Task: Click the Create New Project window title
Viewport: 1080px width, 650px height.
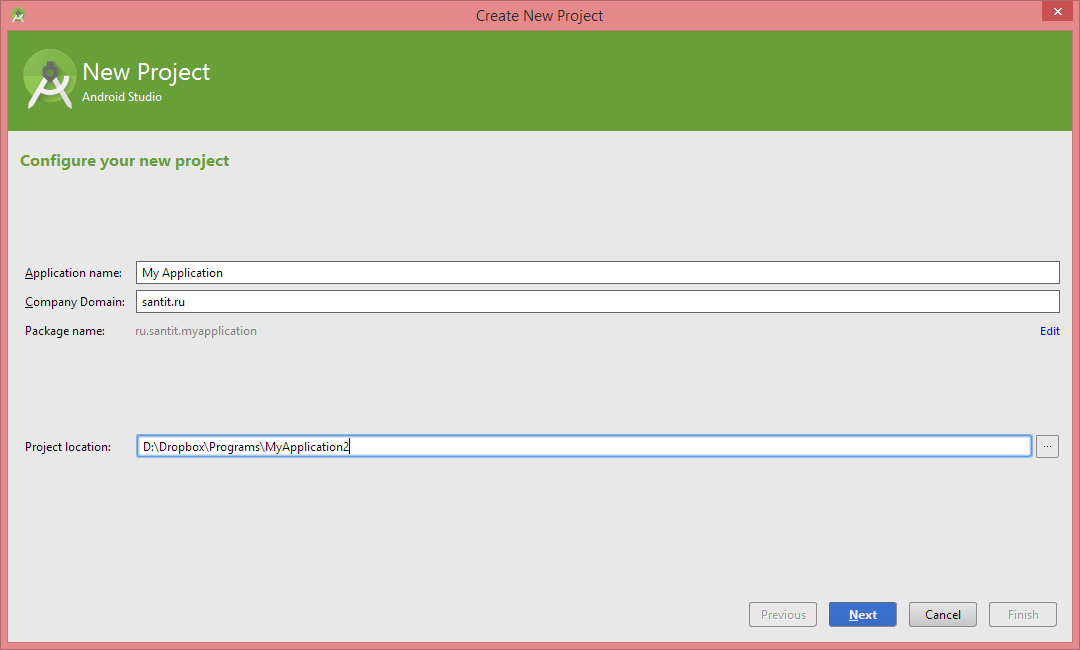Action: pos(539,16)
